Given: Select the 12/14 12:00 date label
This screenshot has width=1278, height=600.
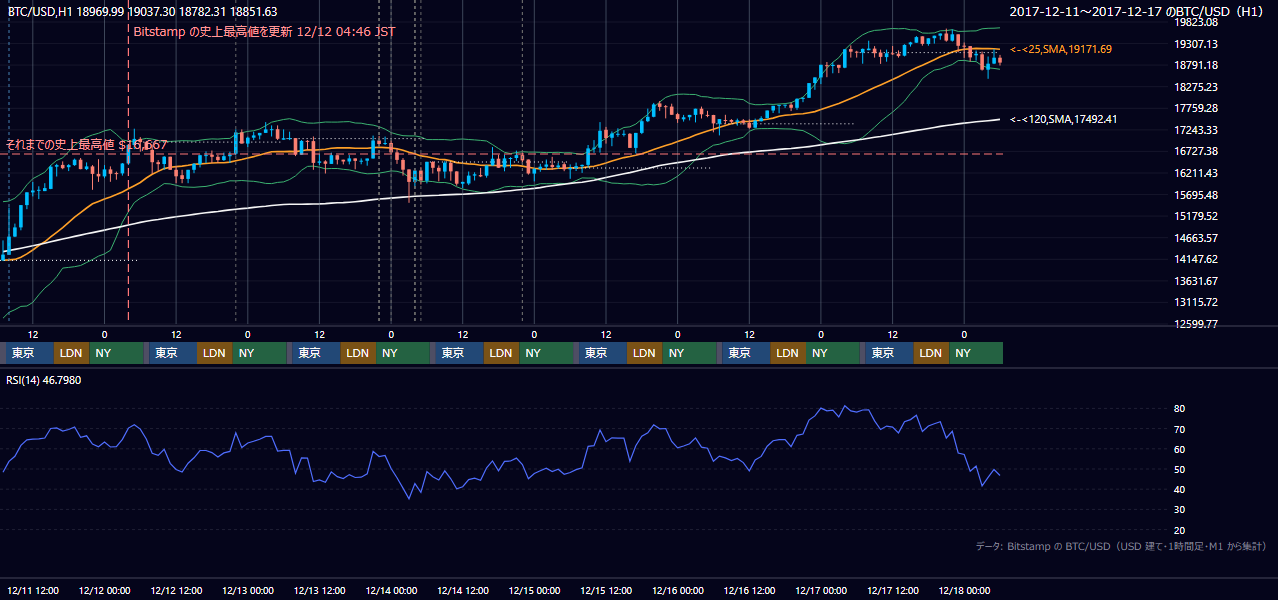Looking at the screenshot, I should click(x=463, y=590).
